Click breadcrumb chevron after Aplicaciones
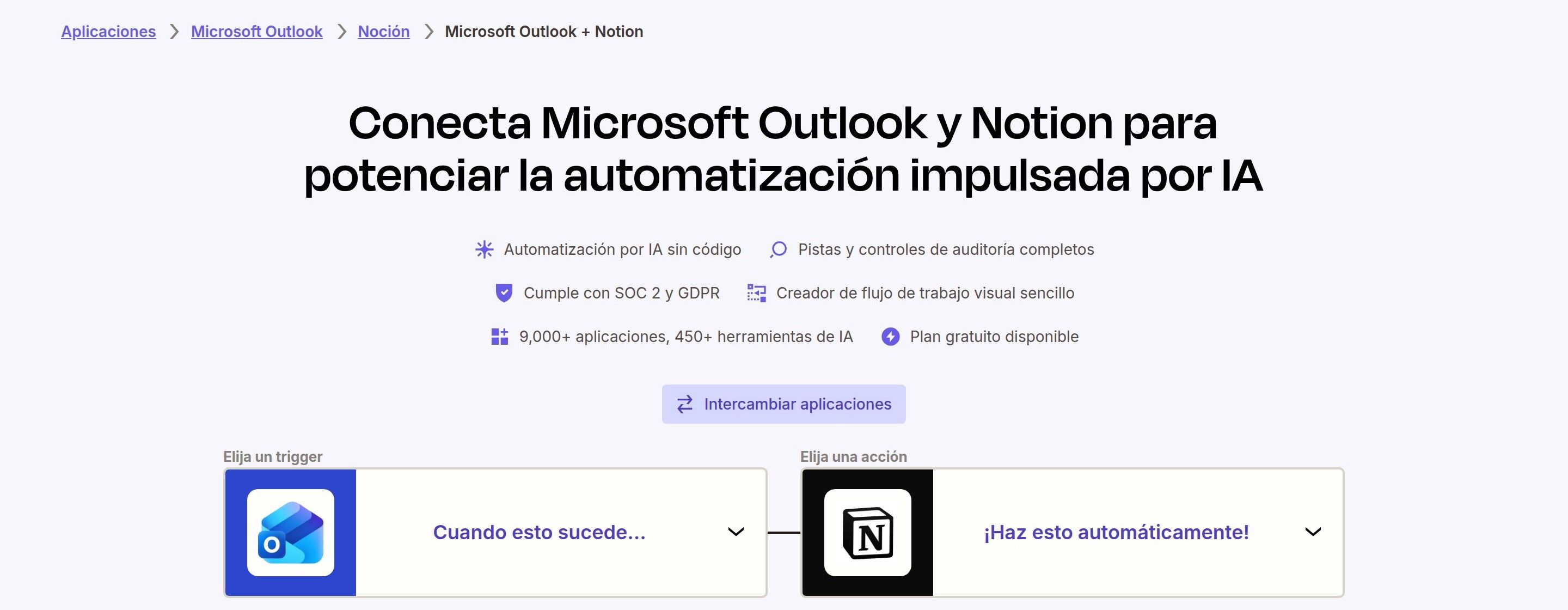The width and height of the screenshot is (1568, 610). (174, 32)
